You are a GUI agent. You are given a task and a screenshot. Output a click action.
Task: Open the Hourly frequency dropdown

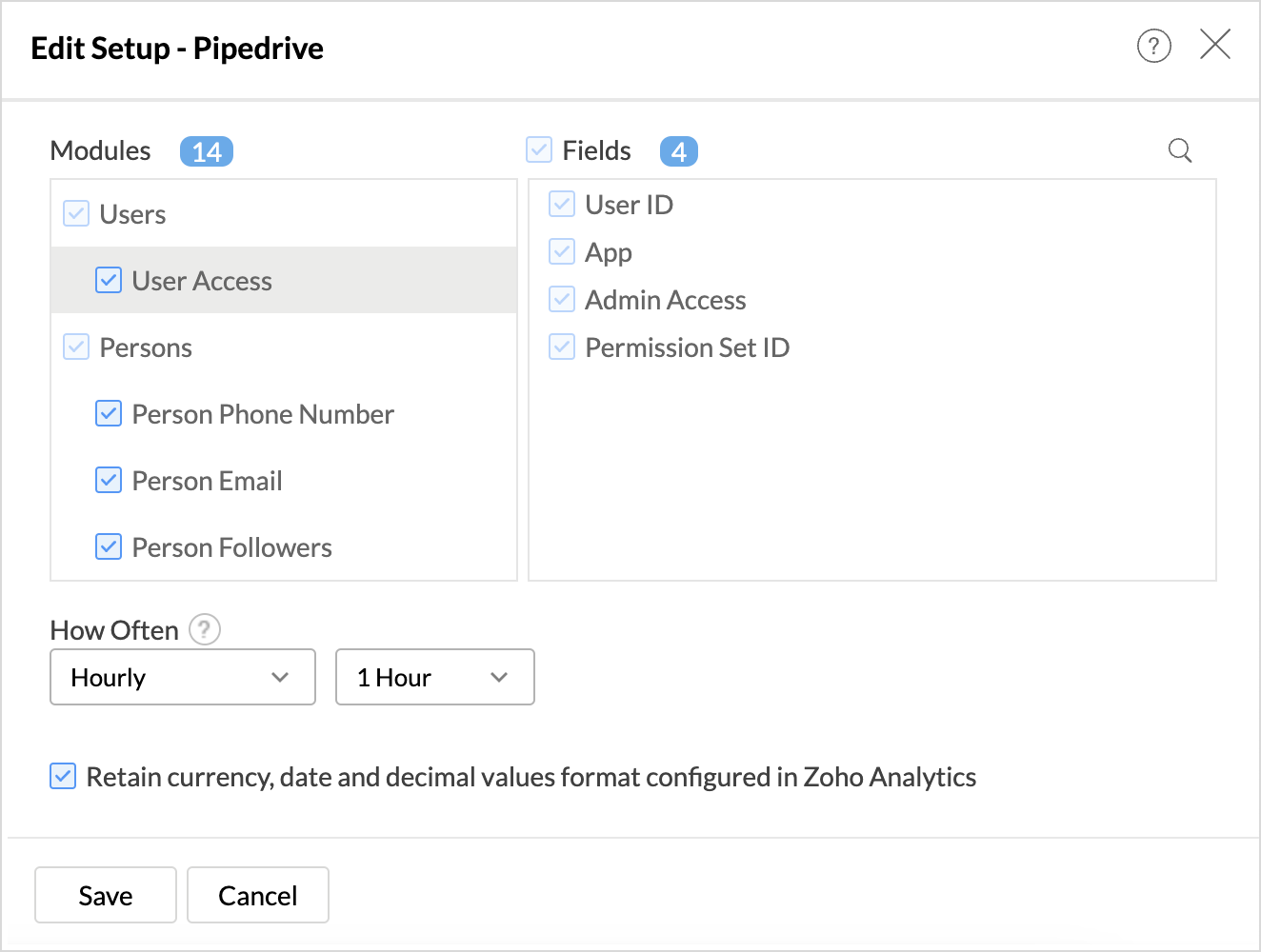point(183,677)
